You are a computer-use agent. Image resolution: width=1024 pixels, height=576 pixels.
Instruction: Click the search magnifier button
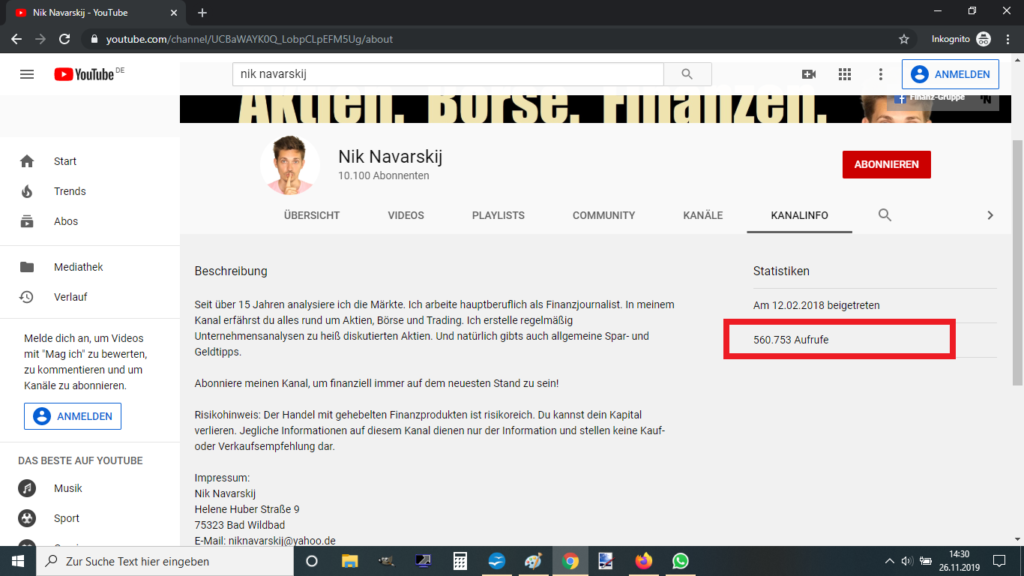pyautogui.click(x=687, y=74)
